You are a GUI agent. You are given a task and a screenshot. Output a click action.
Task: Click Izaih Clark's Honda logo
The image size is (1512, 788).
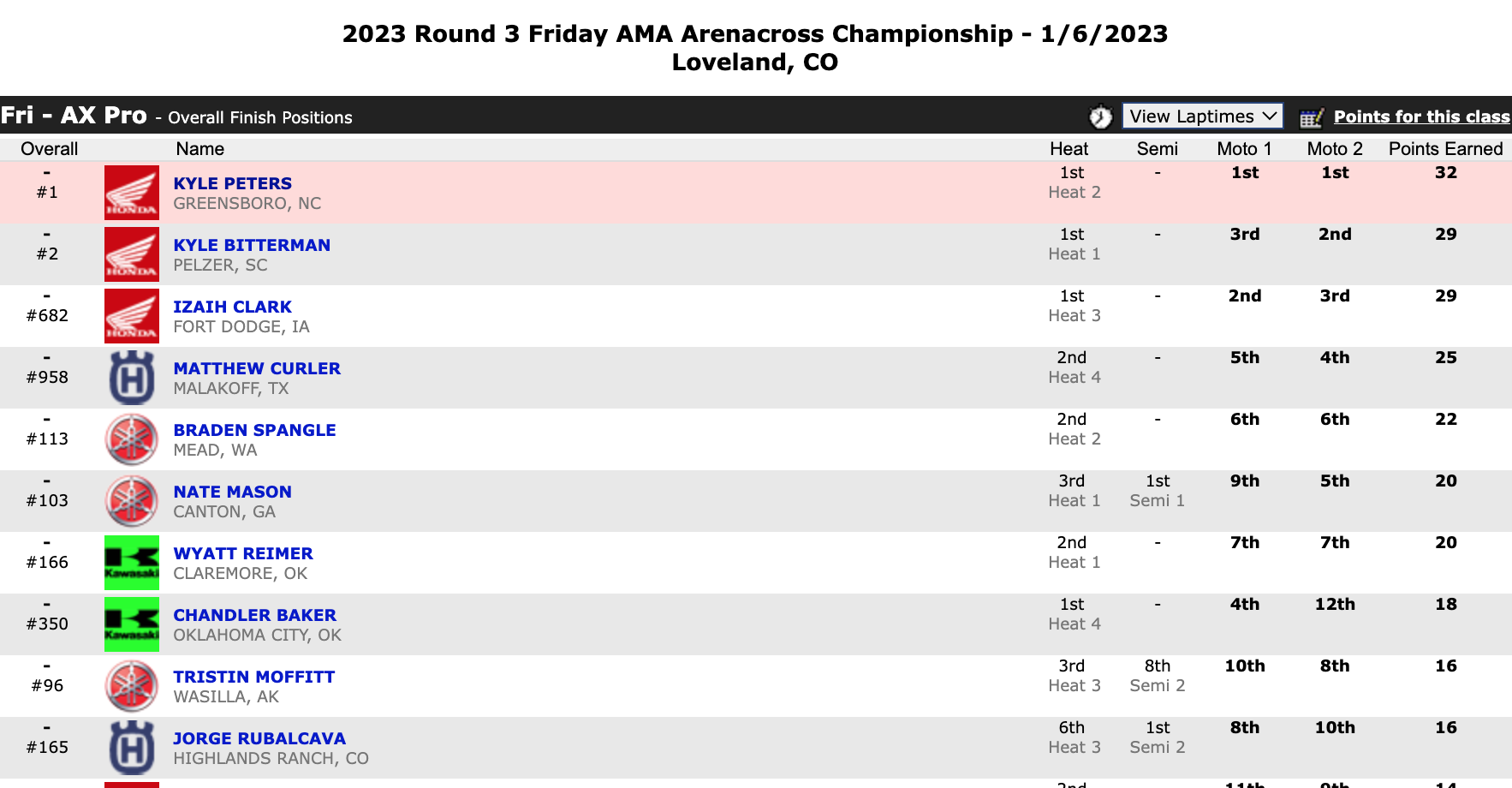[132, 316]
